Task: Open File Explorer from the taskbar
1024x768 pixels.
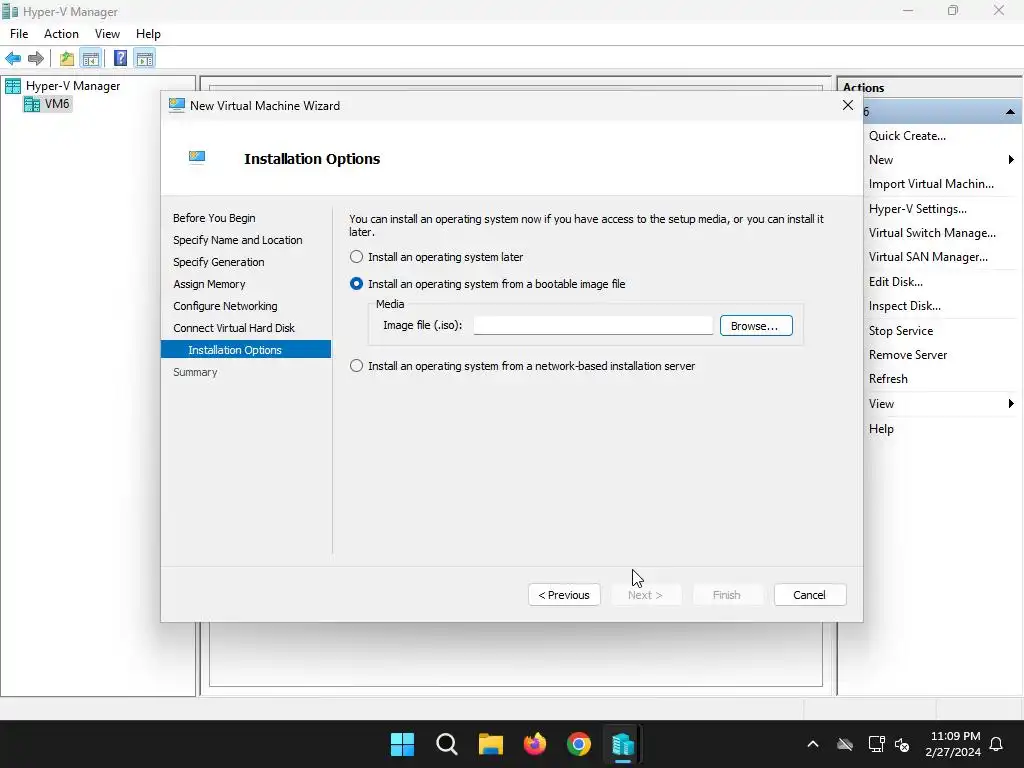Action: coord(490,744)
